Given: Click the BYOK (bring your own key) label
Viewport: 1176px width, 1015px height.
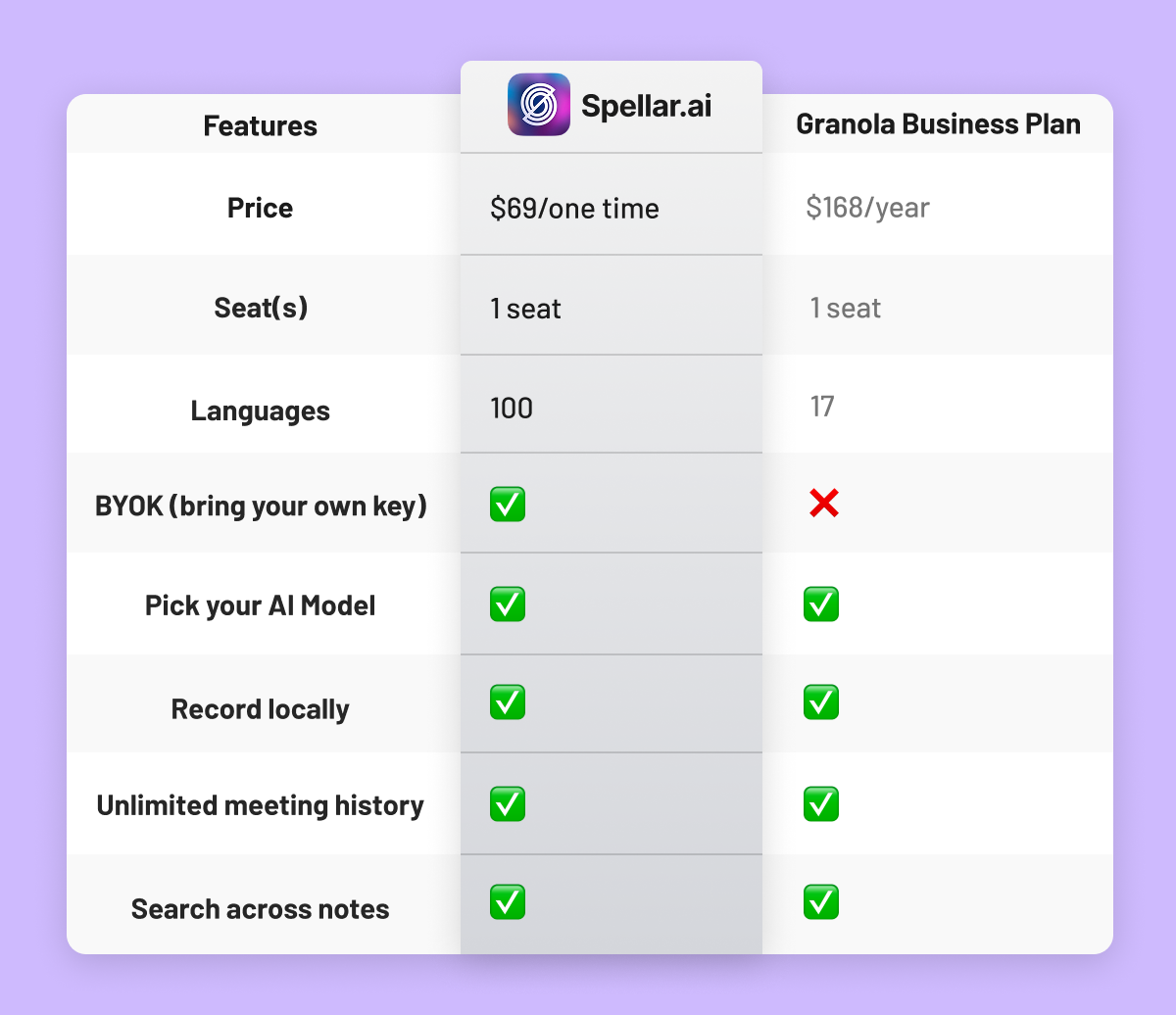Looking at the screenshot, I should click(261, 507).
